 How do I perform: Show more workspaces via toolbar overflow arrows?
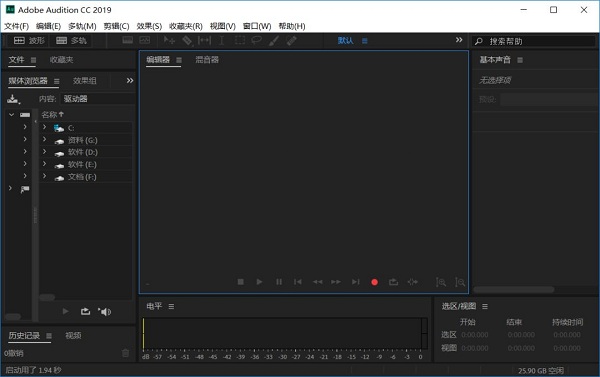pos(459,40)
